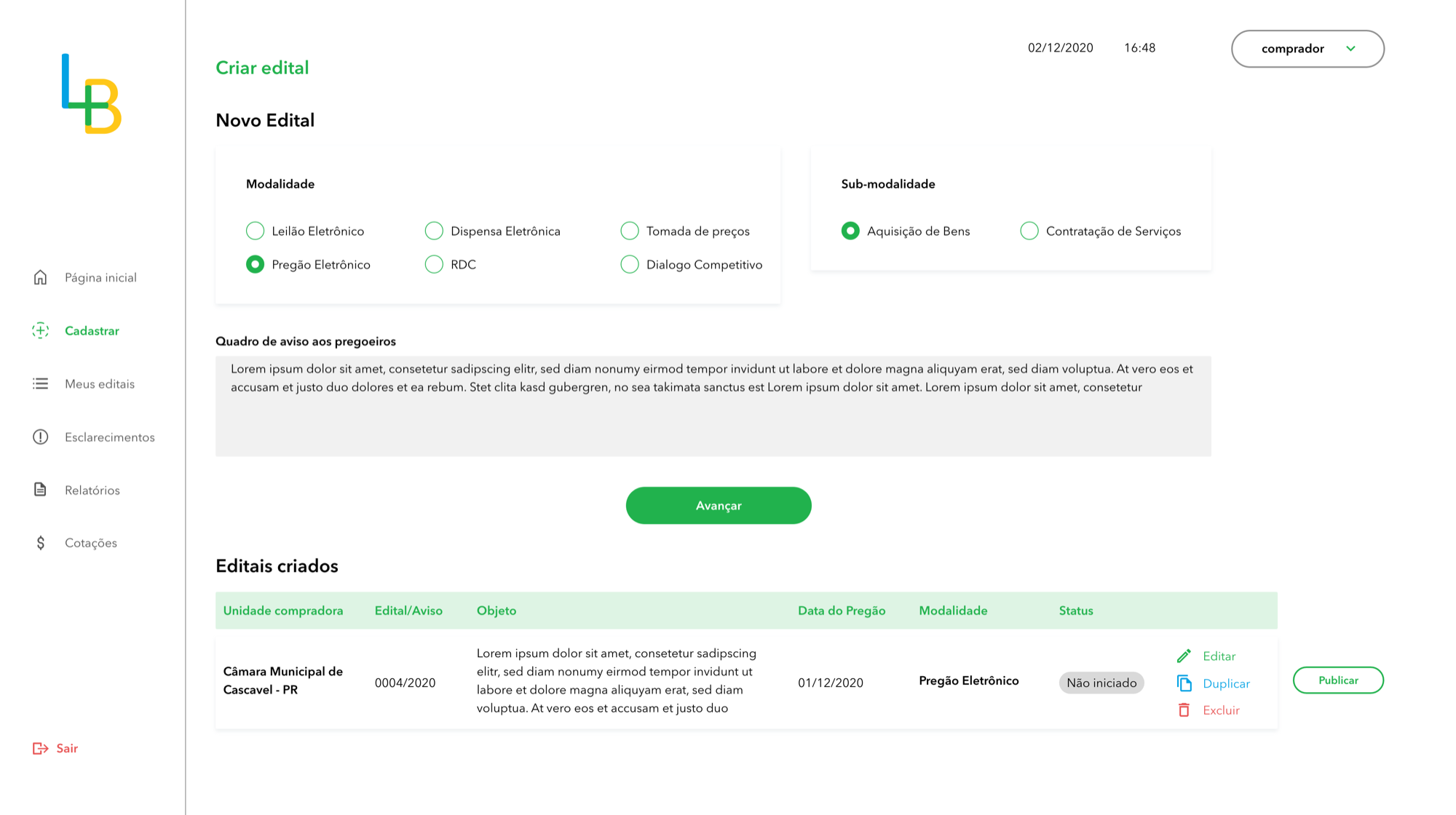Select the Leilão Eletrônico radio option

(255, 231)
